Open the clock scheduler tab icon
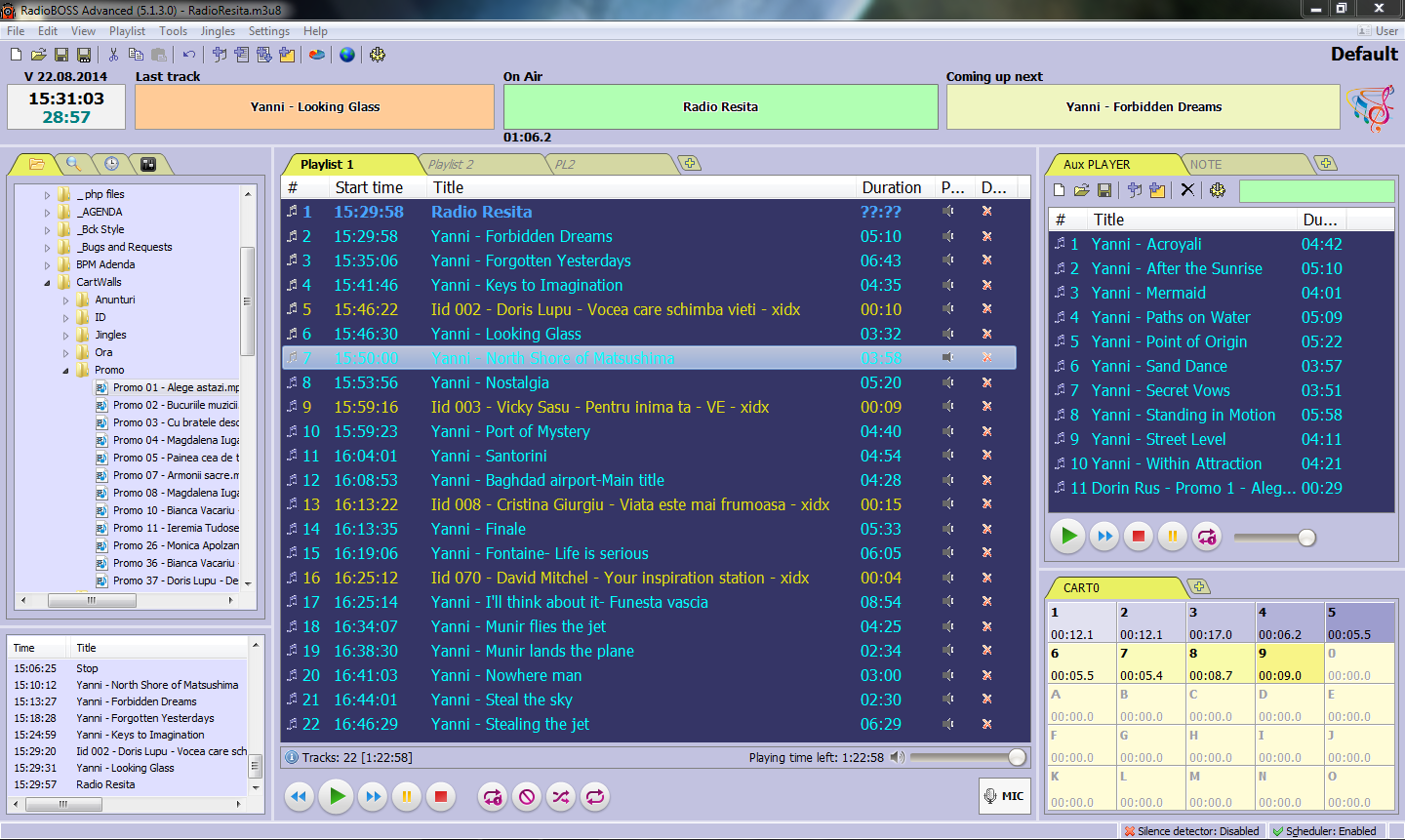1405x840 pixels. [x=111, y=164]
